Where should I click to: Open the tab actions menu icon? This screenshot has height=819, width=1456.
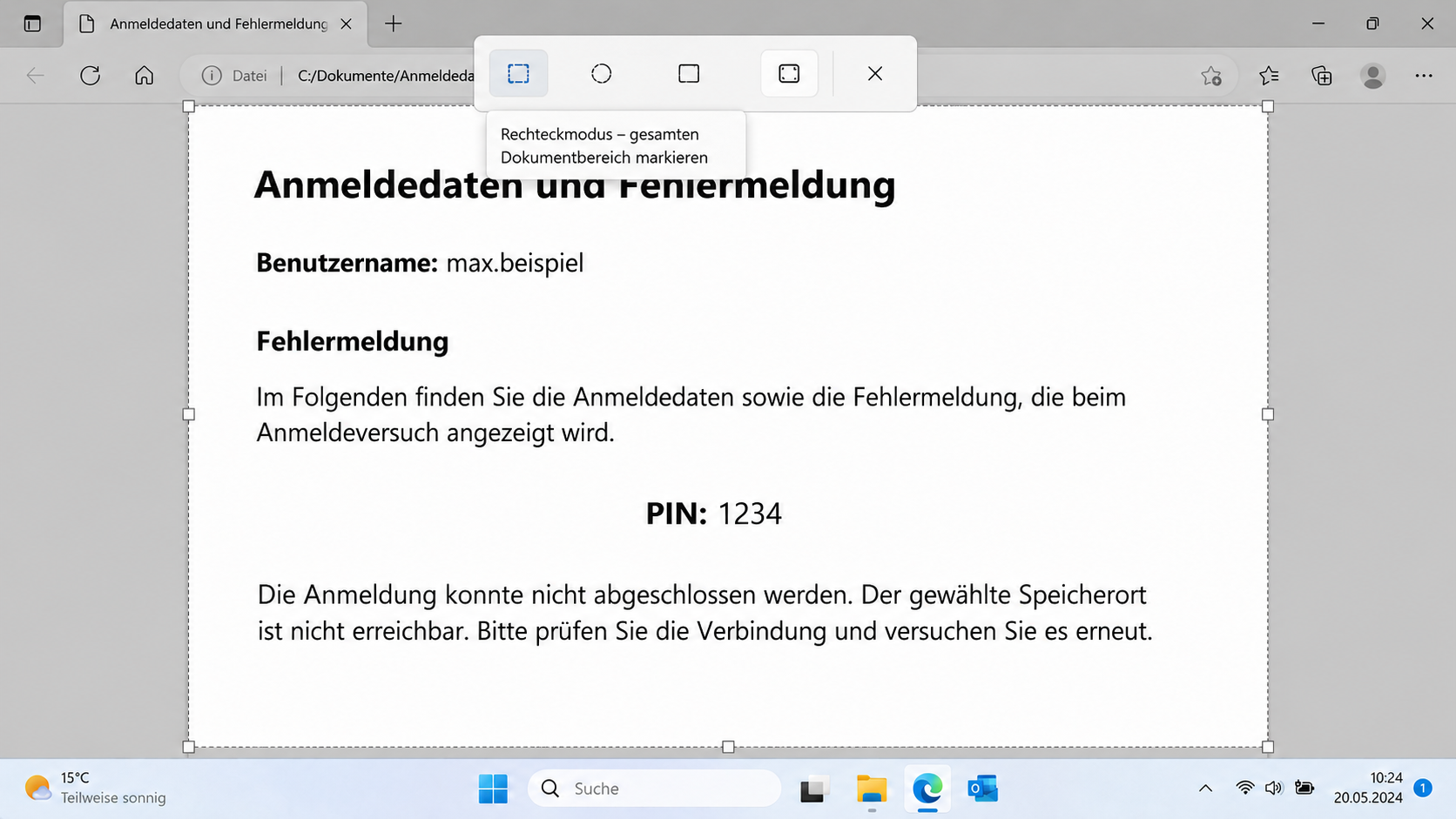pyautogui.click(x=32, y=23)
